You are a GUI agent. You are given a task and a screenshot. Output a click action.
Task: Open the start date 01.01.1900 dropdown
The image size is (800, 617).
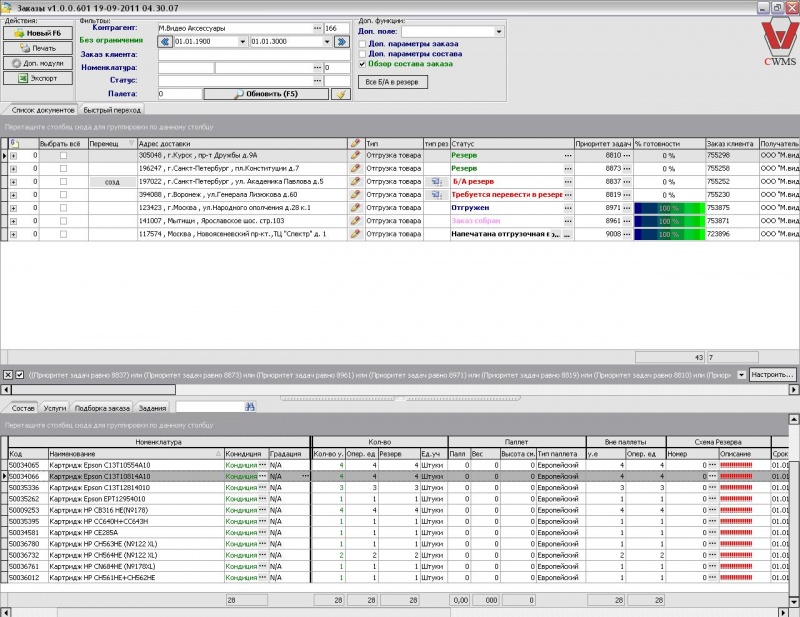tap(243, 42)
